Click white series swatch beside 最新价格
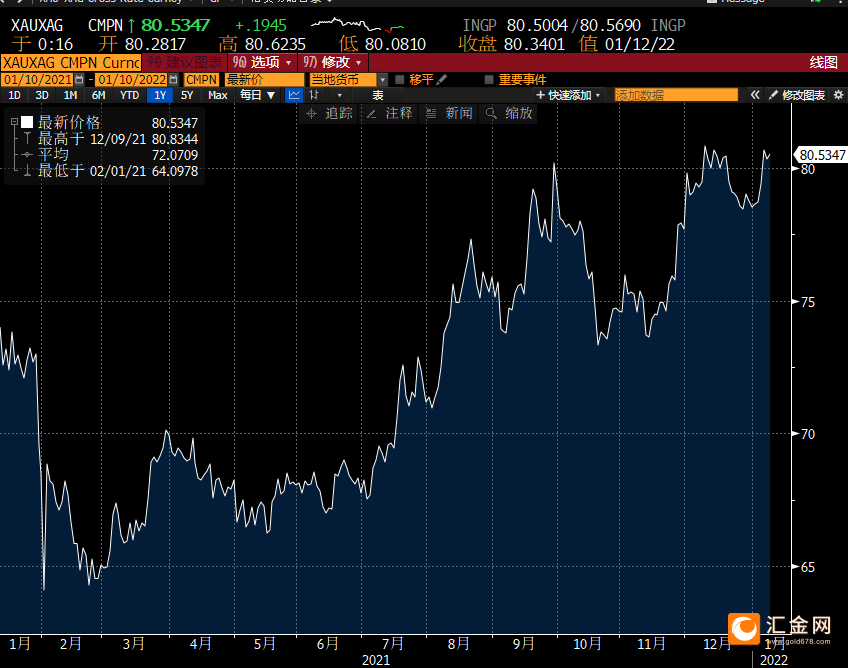Image resolution: width=848 pixels, height=668 pixels. (x=27, y=122)
